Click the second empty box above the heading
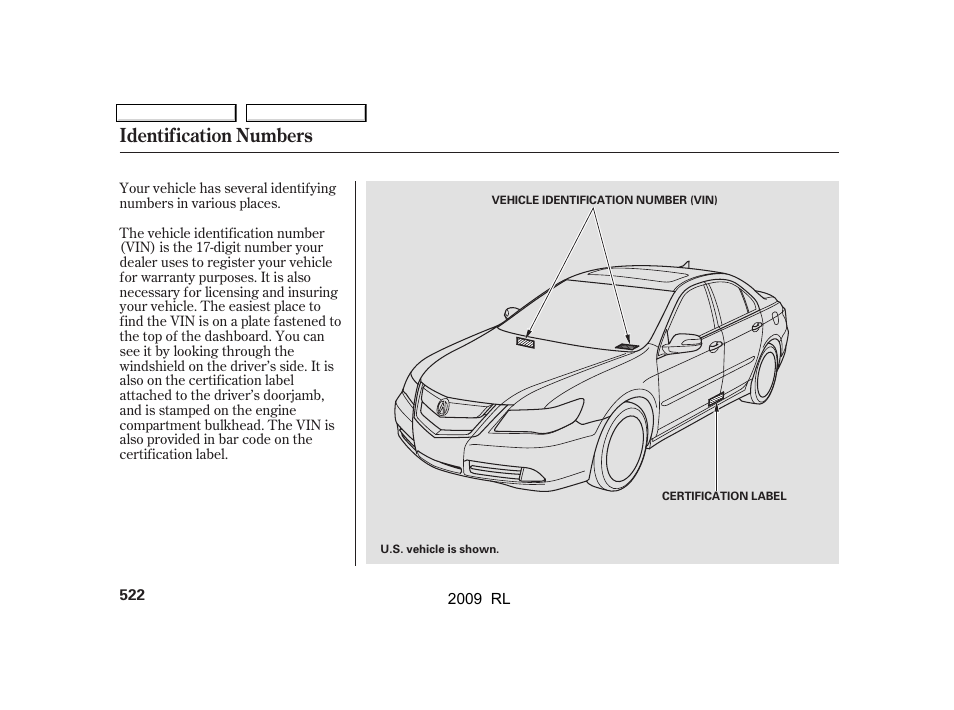 point(306,113)
